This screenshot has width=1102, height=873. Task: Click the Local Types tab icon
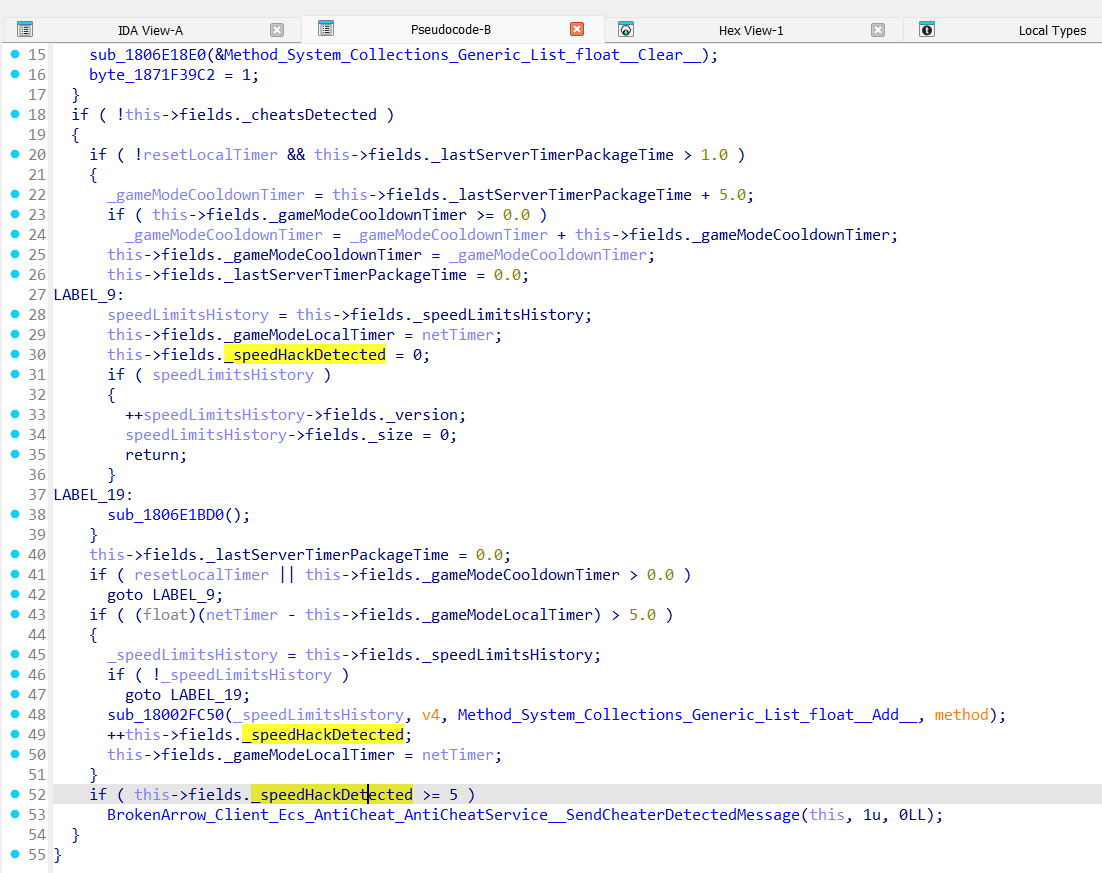927,30
